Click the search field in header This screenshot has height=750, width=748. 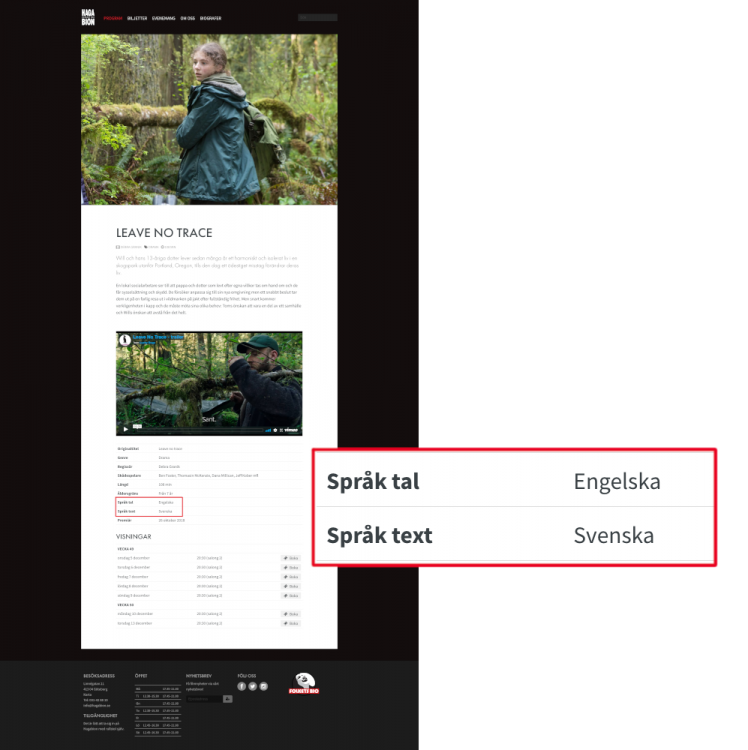[x=318, y=17]
